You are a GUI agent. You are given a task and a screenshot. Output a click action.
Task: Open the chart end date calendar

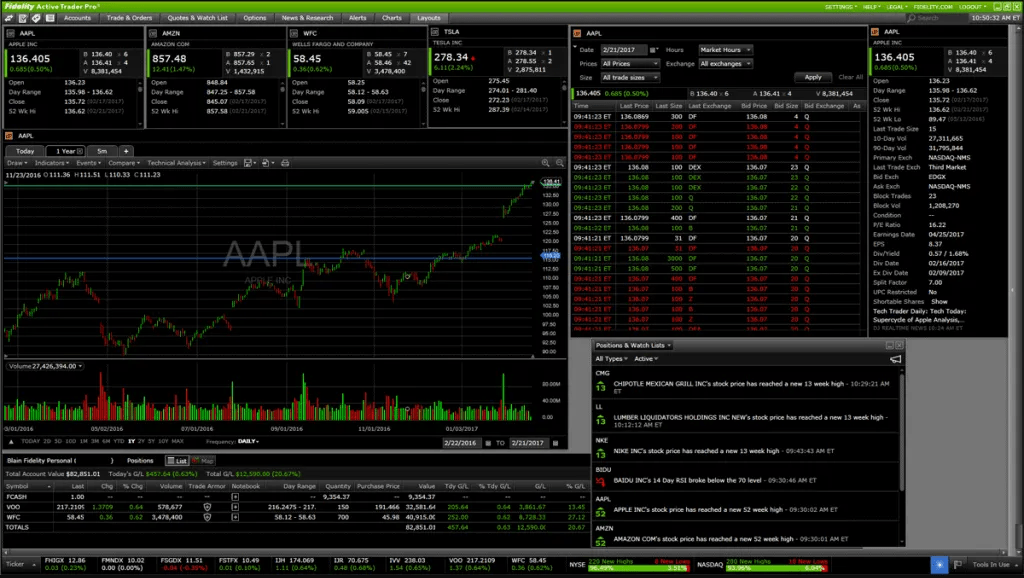coord(556,443)
